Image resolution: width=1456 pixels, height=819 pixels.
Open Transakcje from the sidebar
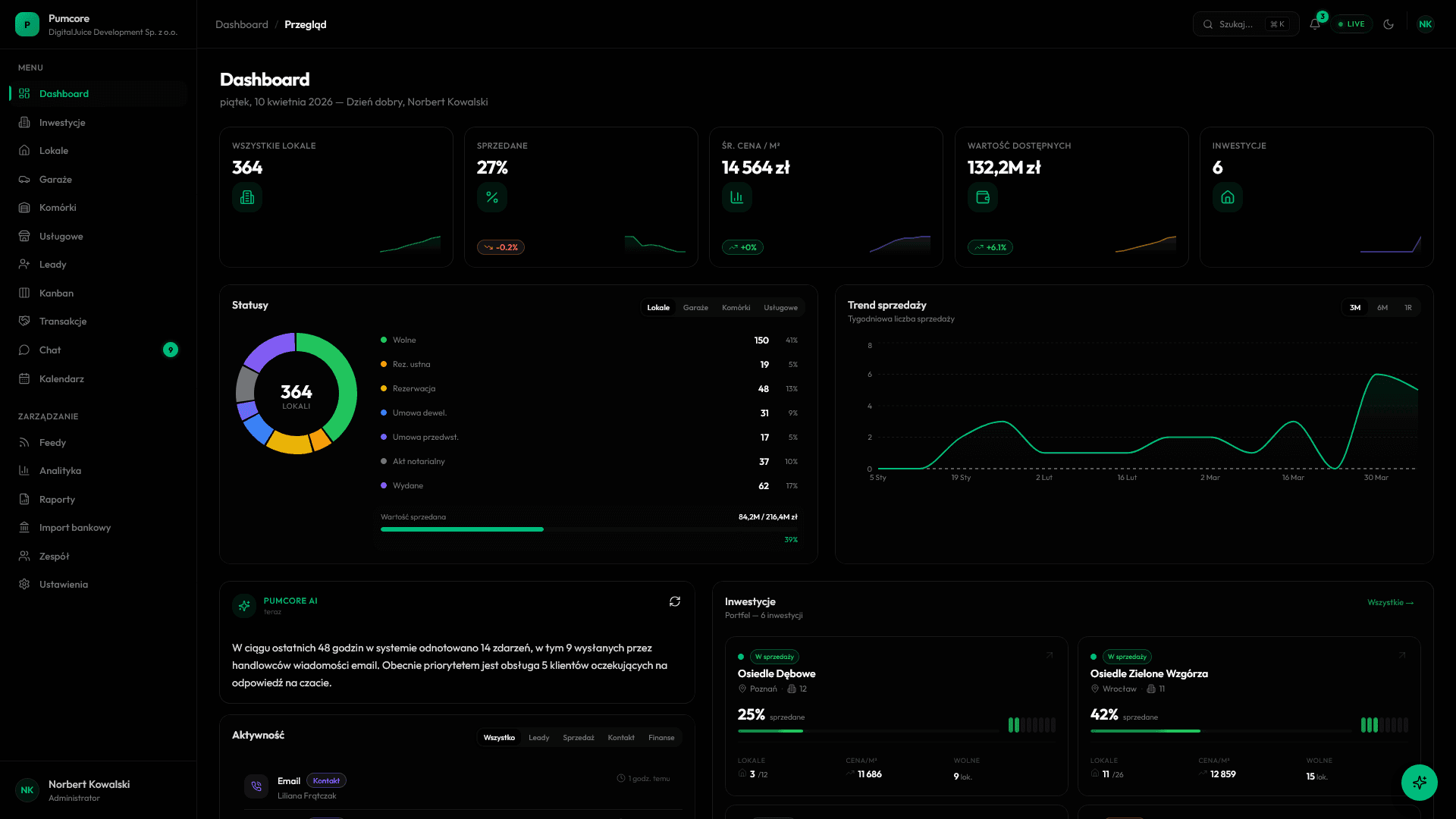coord(61,321)
